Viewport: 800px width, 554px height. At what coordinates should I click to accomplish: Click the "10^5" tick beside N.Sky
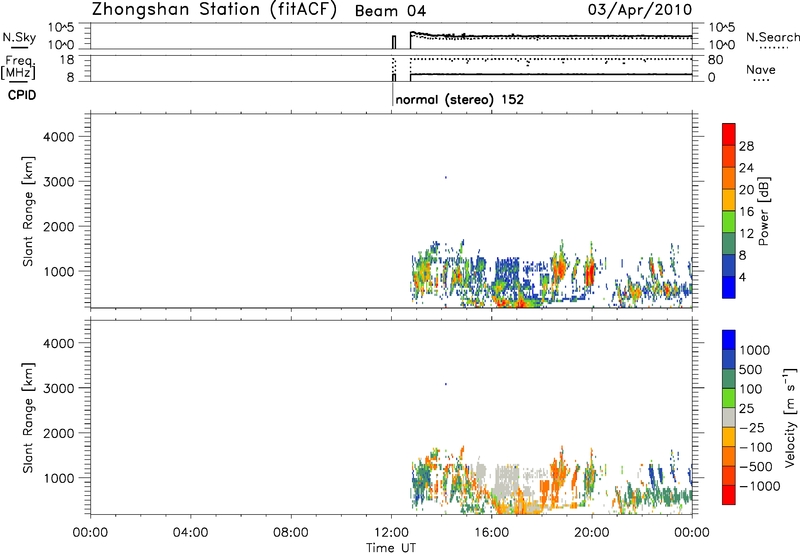click(61, 28)
